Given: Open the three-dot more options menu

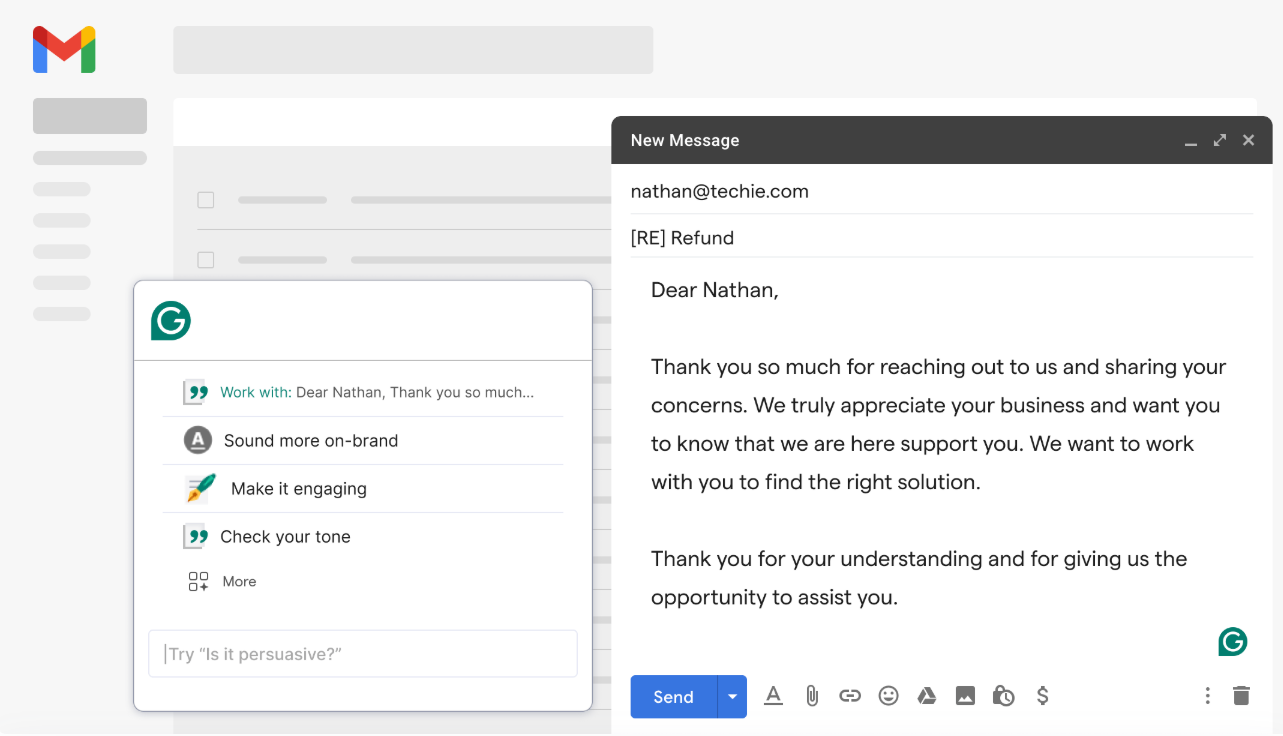Looking at the screenshot, I should (x=1208, y=696).
